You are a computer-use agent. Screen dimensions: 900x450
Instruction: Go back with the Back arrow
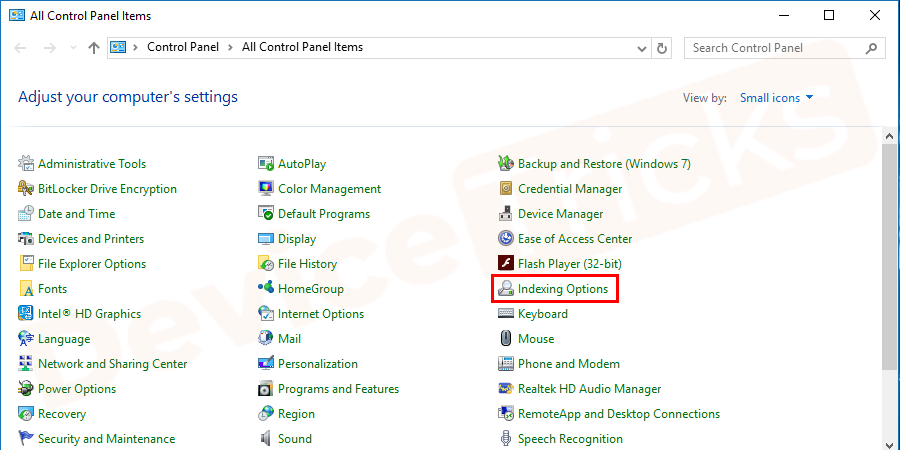coord(21,48)
